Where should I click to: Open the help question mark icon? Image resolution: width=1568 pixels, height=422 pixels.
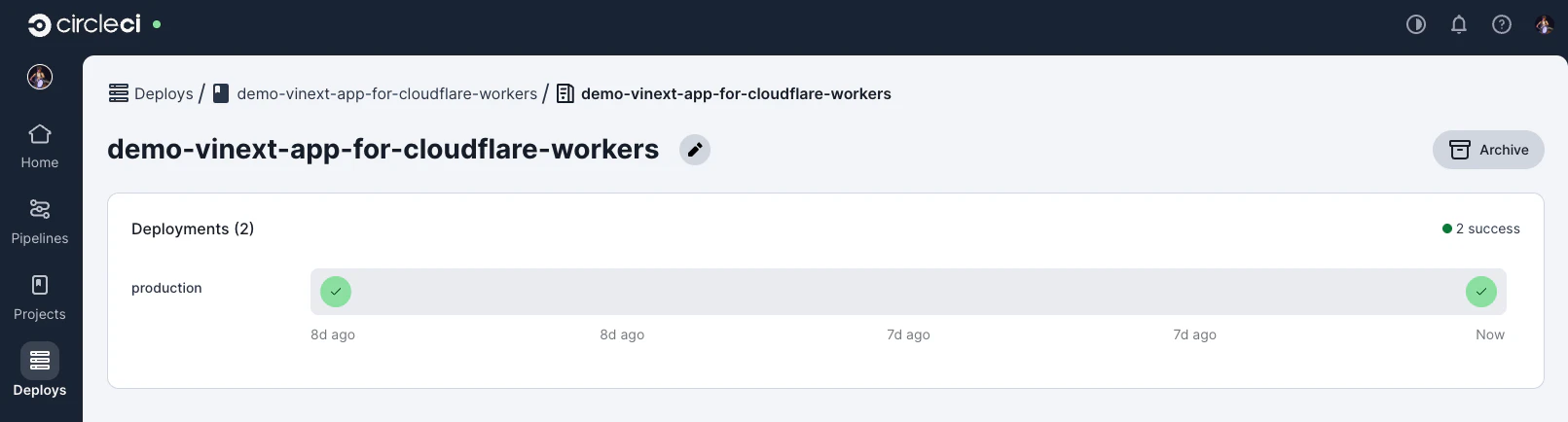[x=1502, y=24]
